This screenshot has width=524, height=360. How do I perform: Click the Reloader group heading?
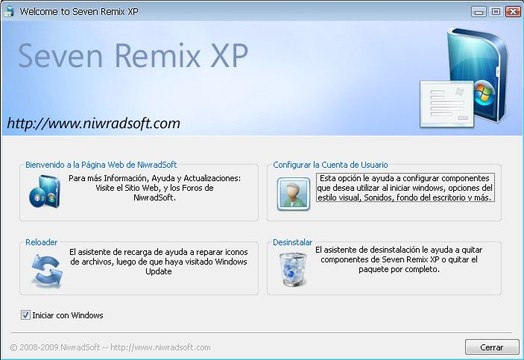pos(41,242)
